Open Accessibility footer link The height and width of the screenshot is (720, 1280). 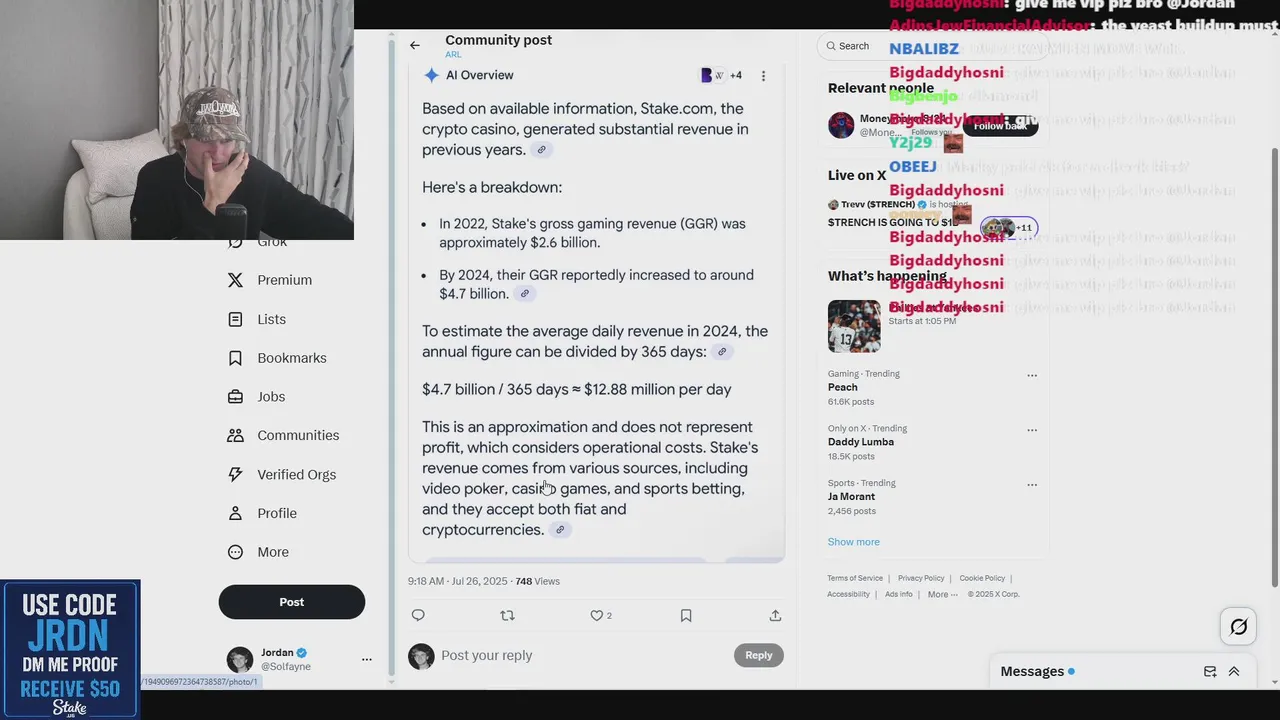(x=848, y=594)
